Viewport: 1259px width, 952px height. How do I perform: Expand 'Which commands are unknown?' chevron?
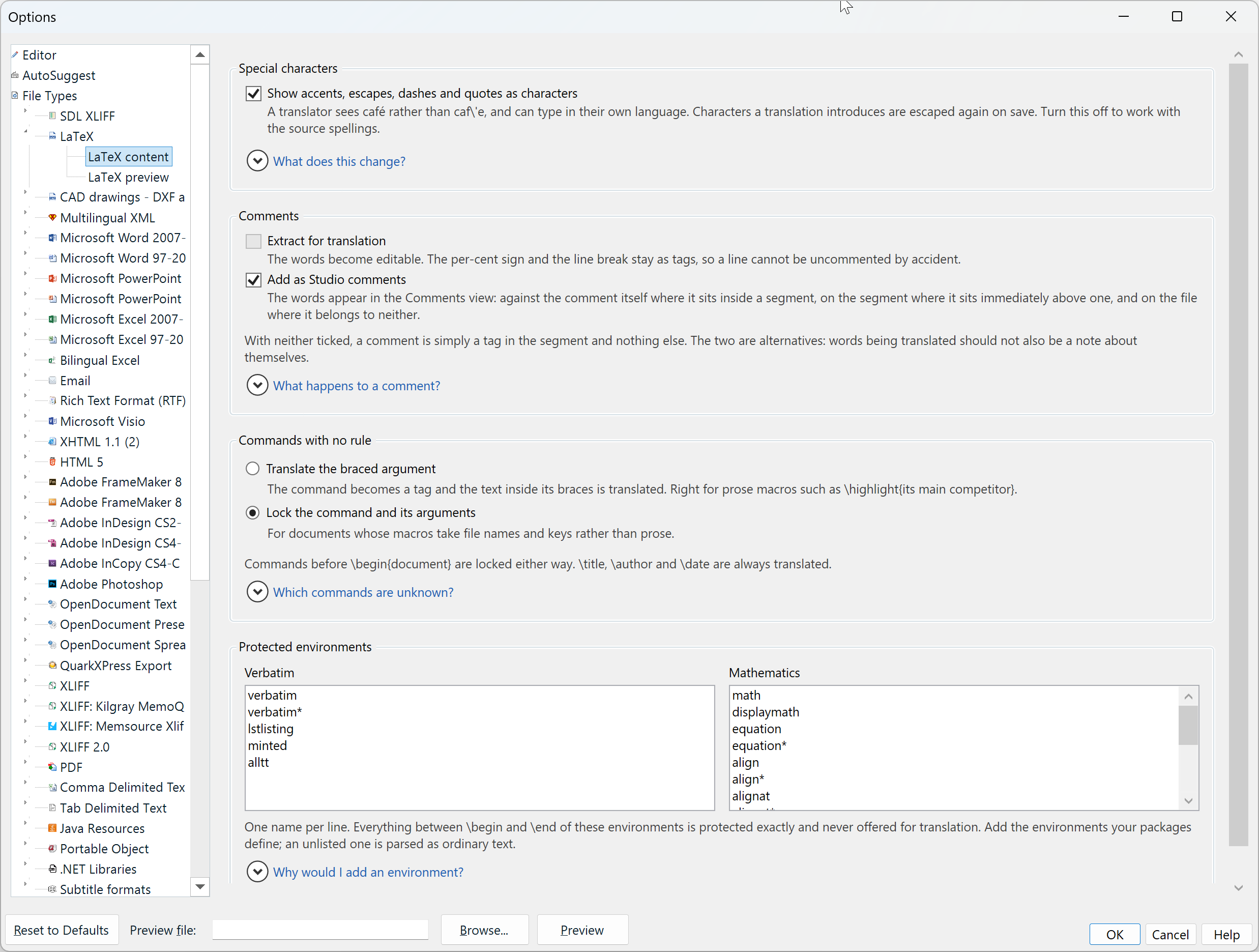tap(257, 592)
